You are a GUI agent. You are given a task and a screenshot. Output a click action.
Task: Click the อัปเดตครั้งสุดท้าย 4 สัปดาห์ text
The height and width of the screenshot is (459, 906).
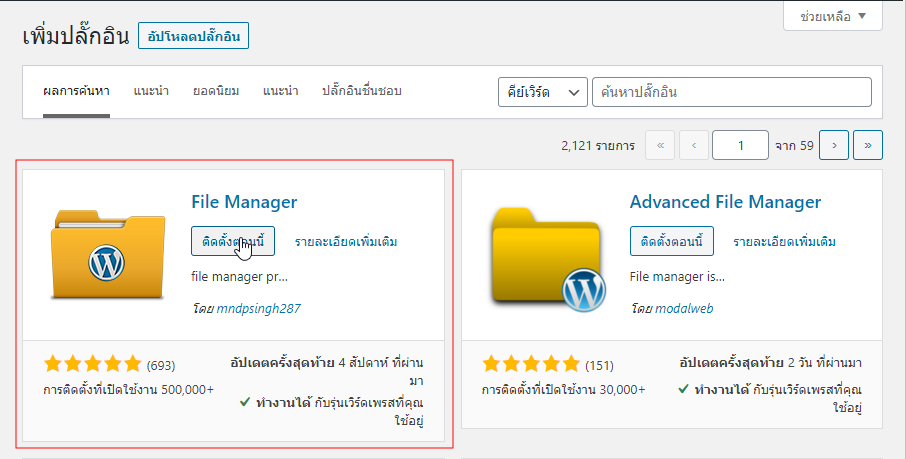pyautogui.click(x=326, y=372)
